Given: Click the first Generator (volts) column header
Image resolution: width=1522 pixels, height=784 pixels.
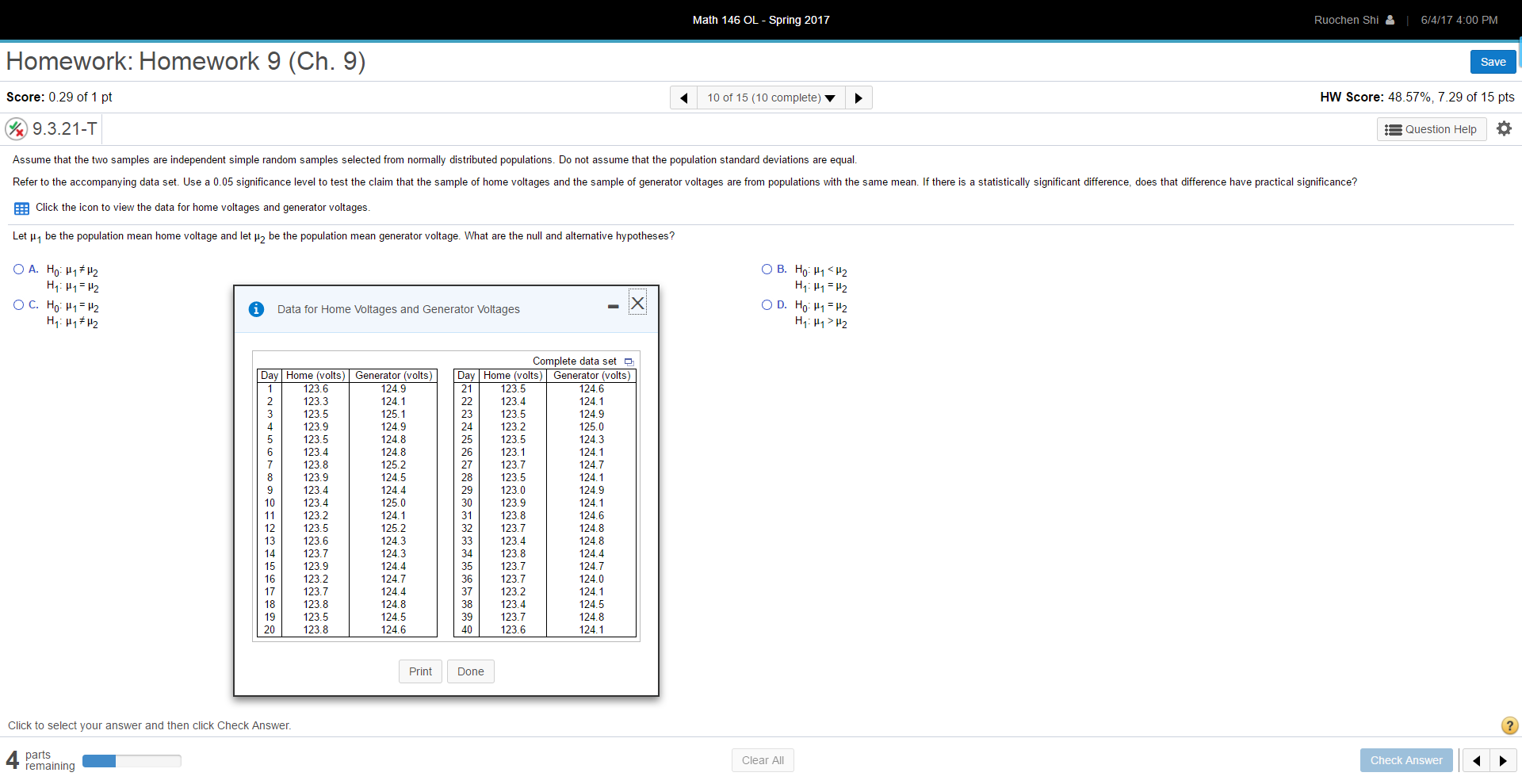Looking at the screenshot, I should click(x=394, y=376).
